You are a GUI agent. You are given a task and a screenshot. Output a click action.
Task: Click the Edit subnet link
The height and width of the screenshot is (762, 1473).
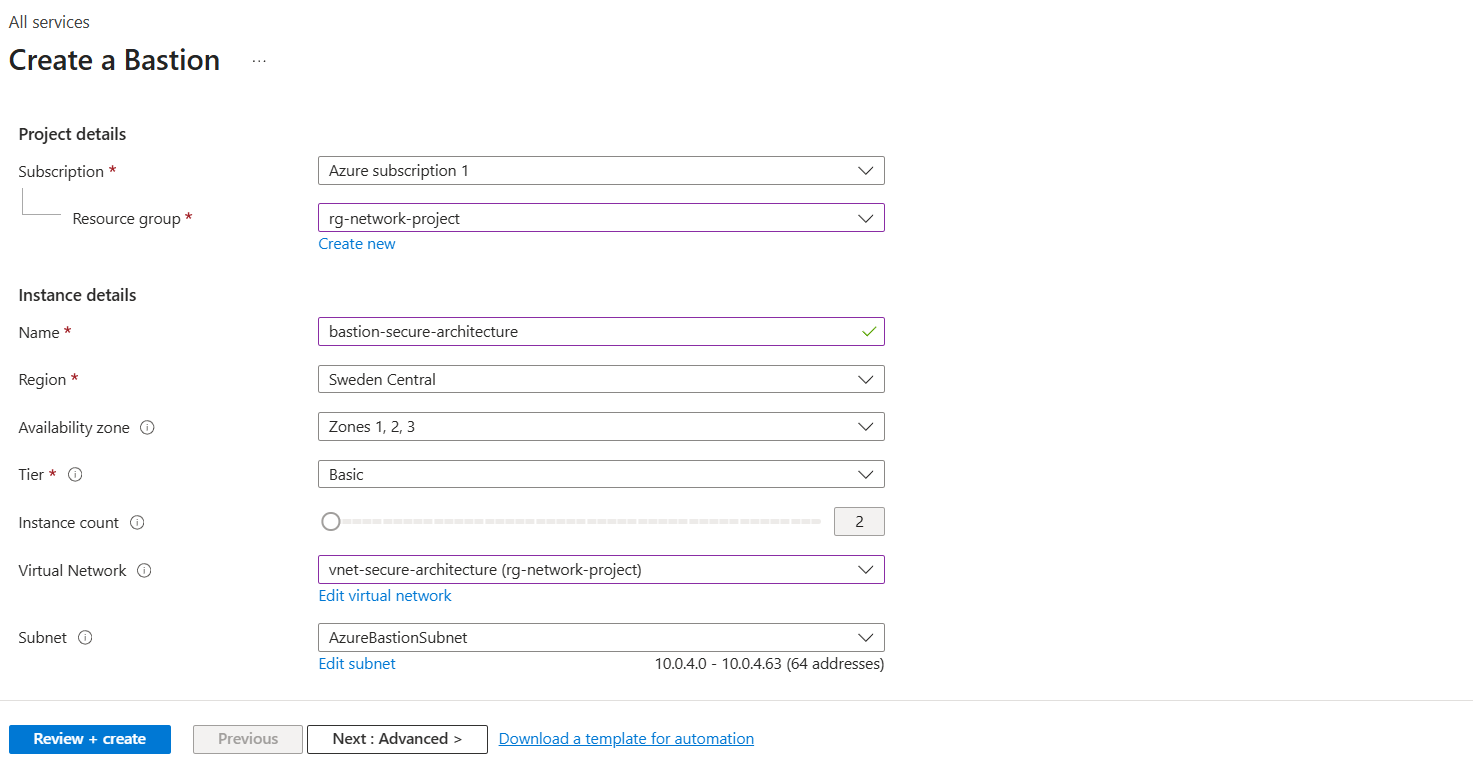click(x=357, y=664)
